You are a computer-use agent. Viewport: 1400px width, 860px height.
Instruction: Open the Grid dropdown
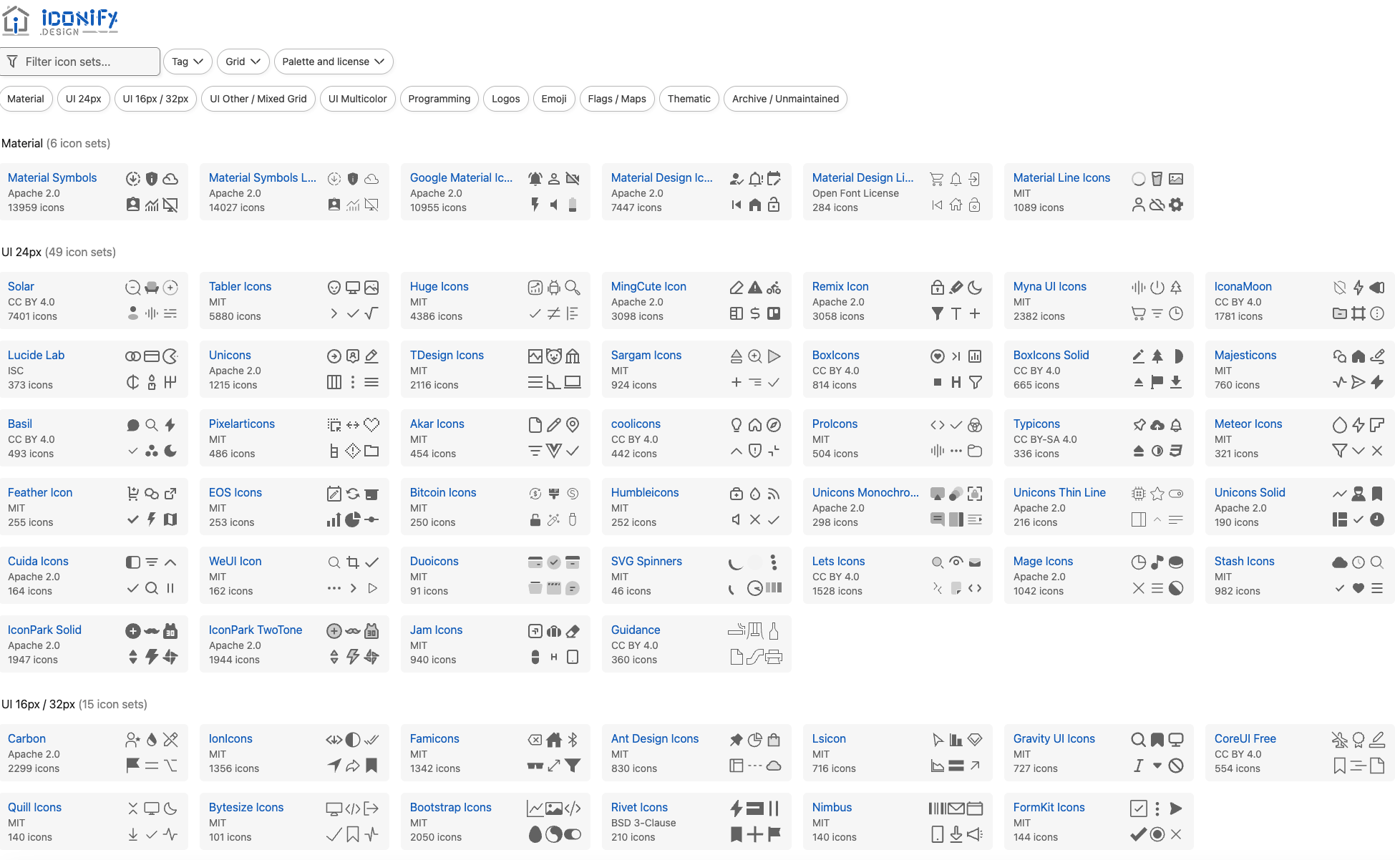pyautogui.click(x=243, y=62)
